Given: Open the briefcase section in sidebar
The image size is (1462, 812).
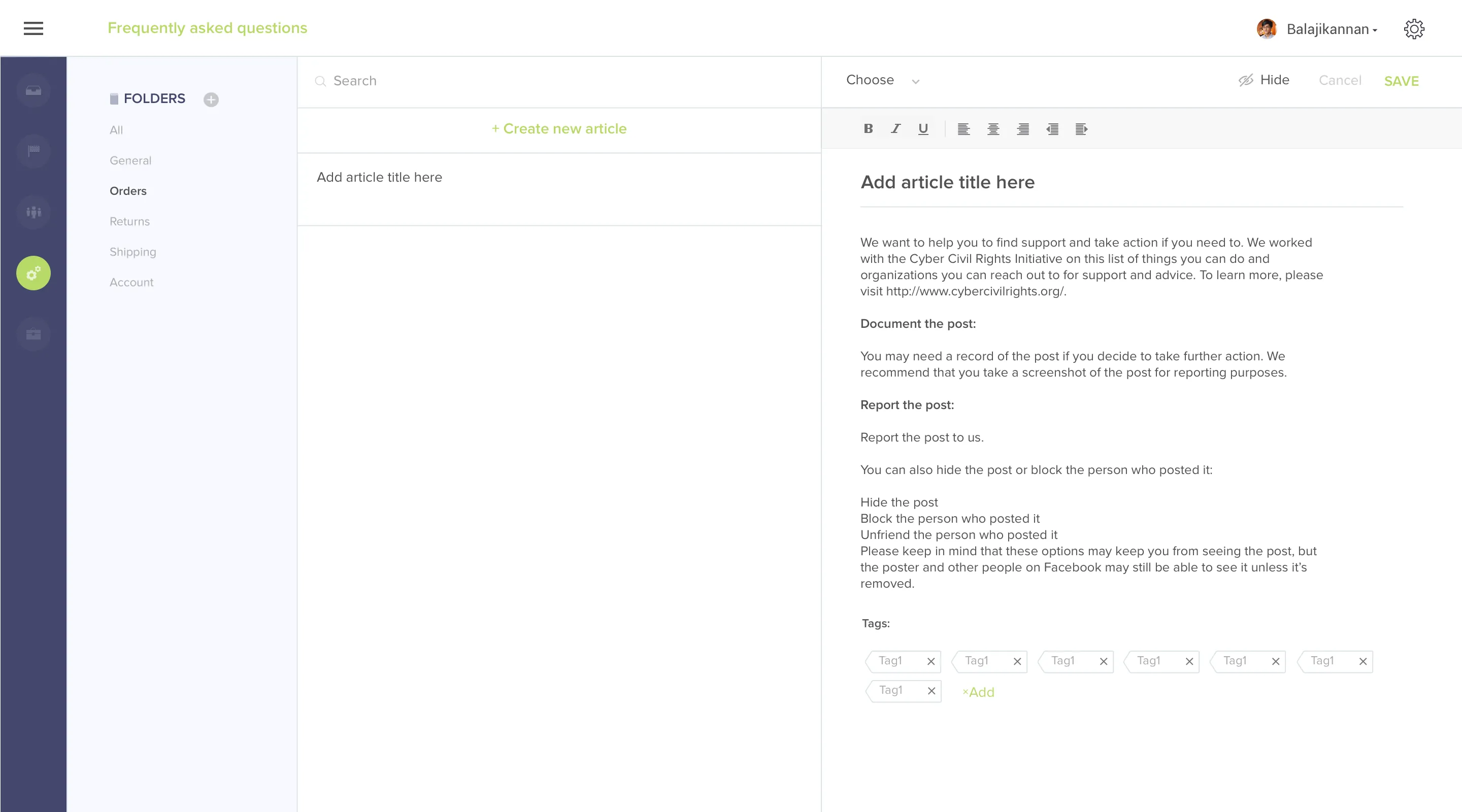Looking at the screenshot, I should 34,333.
